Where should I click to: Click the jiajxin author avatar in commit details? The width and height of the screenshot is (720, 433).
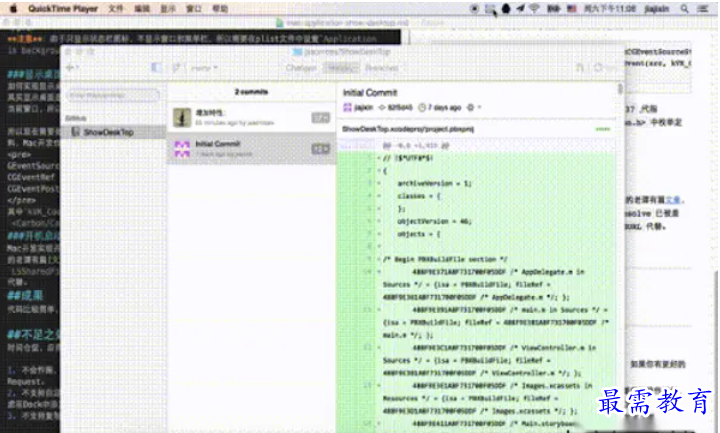pyautogui.click(x=347, y=107)
